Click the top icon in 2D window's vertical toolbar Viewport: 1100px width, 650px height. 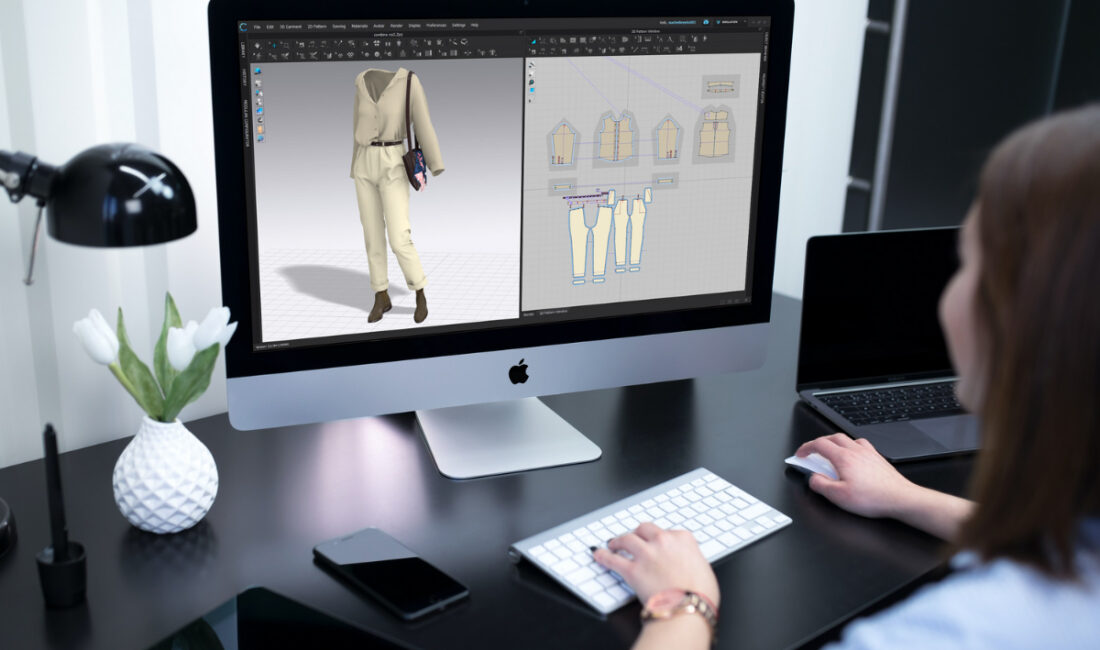point(531,65)
